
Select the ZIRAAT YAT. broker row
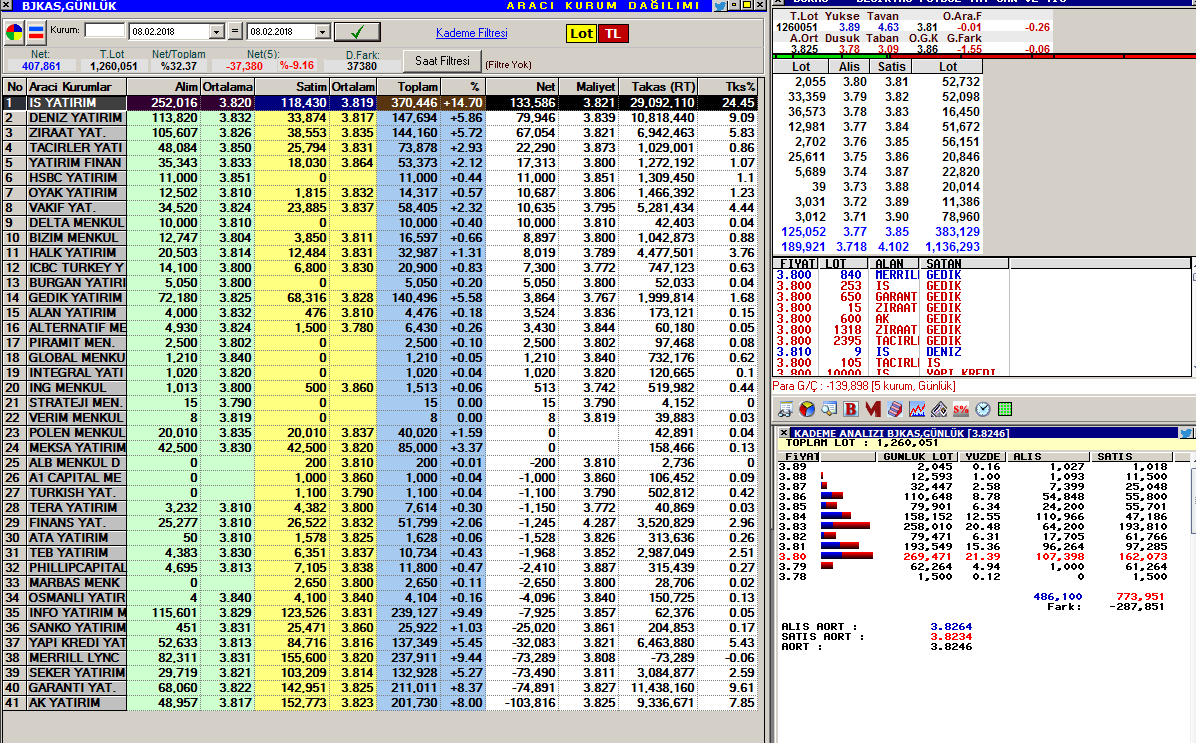(x=380, y=133)
